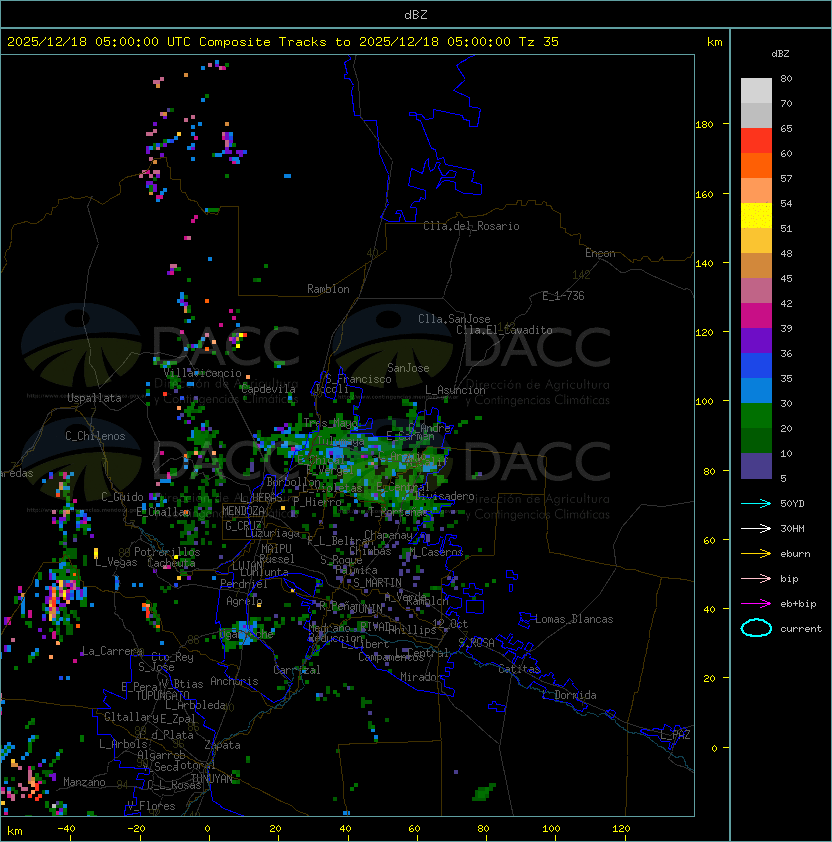Pick the bright yellow 51–54 dBZ swatch

coord(756,216)
